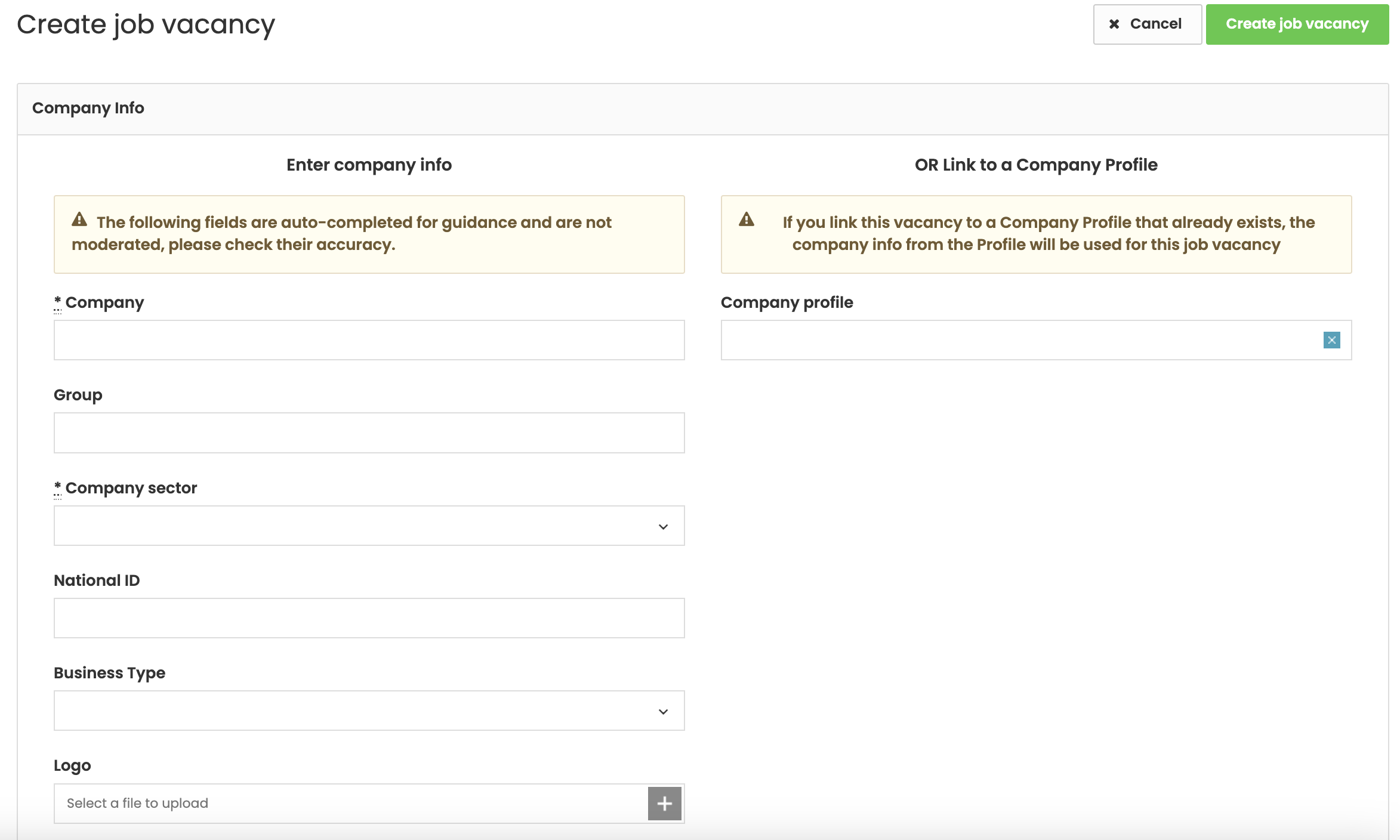This screenshot has width=1400, height=840.
Task: Click into the Group text field
Action: tap(369, 433)
